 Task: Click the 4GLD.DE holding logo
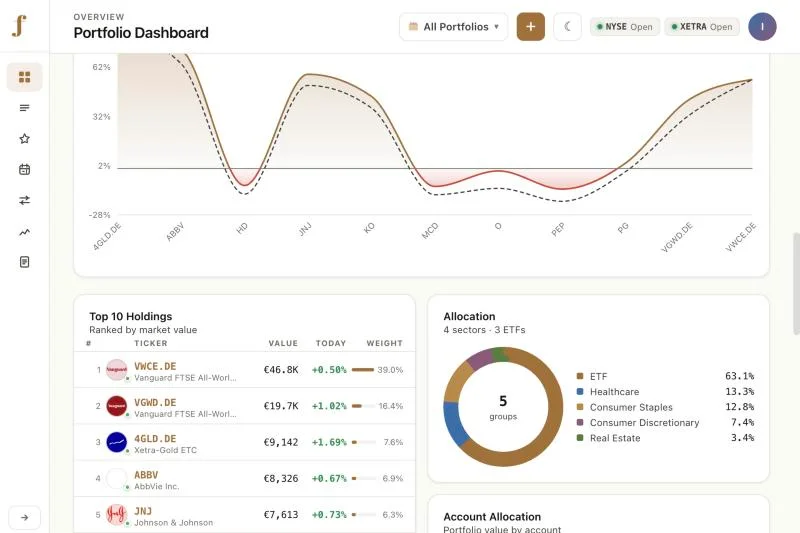pyautogui.click(x=116, y=442)
